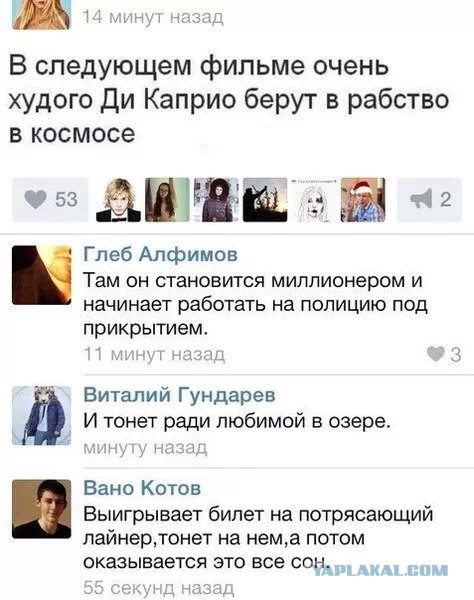Open liker avatar with fur hood coat
Viewport: 474px width, 600px height.
[216, 200]
